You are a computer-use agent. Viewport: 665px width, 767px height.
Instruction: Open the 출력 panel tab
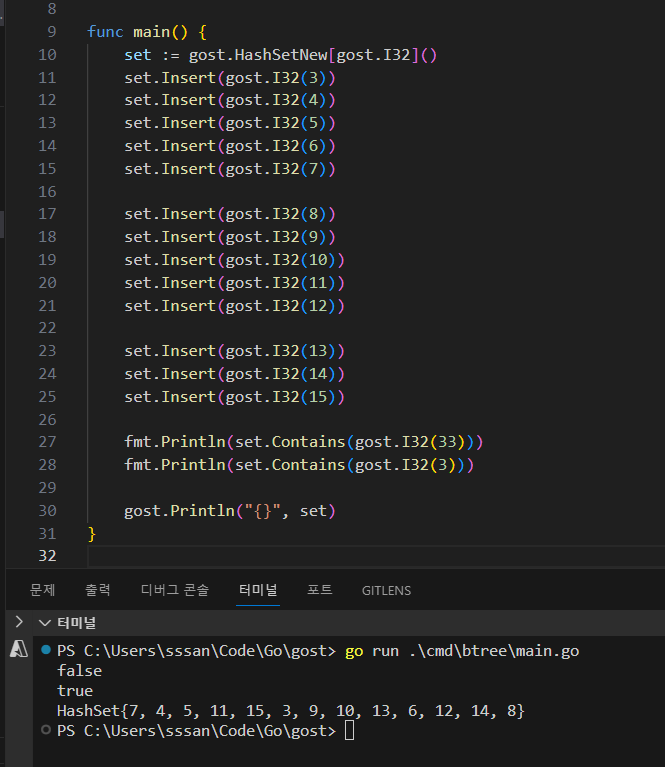tap(98, 590)
